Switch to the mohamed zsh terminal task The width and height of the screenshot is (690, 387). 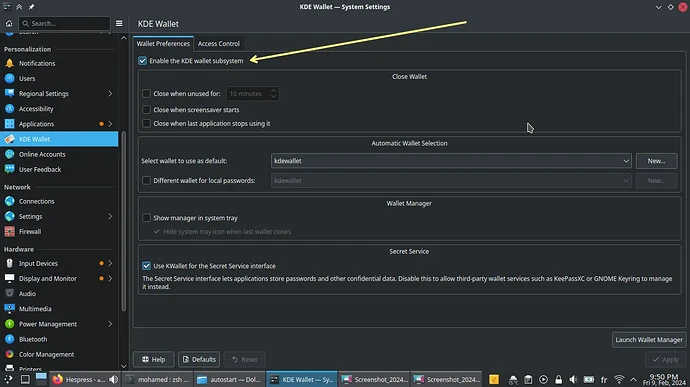point(157,380)
